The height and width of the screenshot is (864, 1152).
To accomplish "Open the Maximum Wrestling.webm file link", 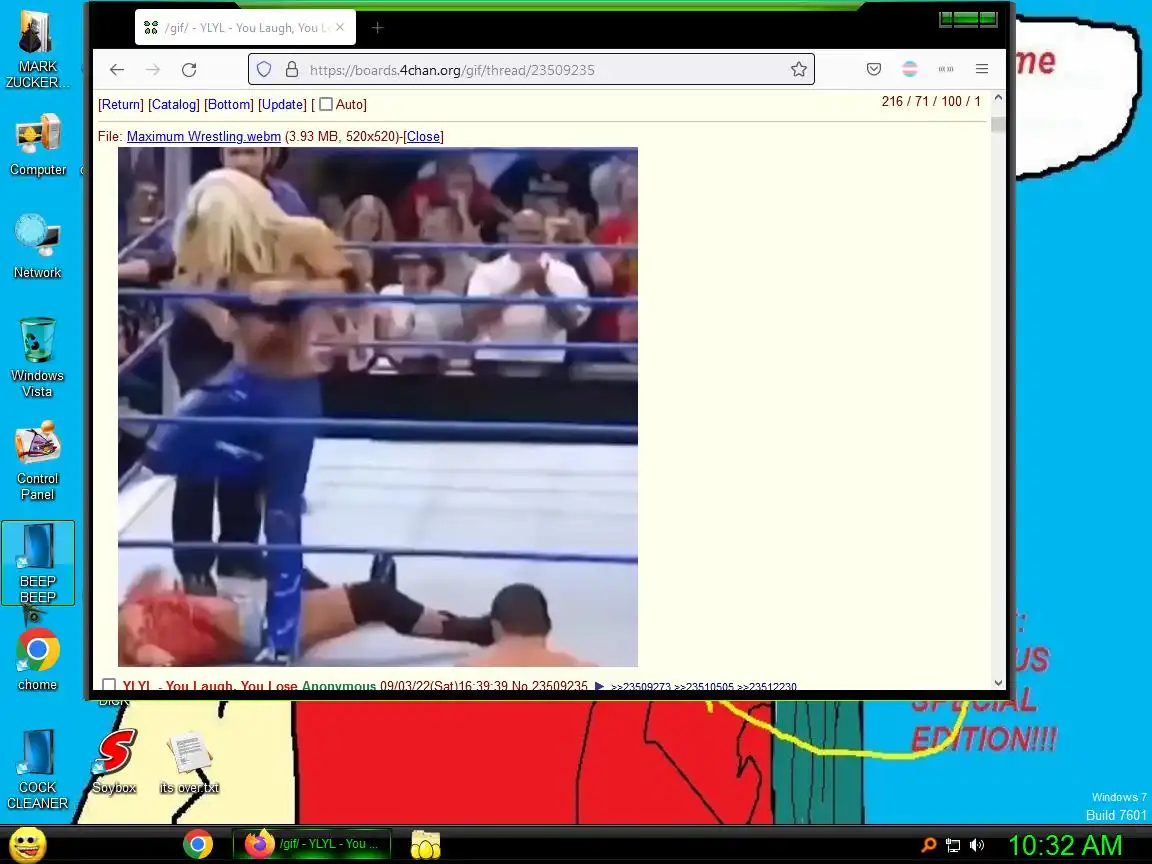I will coord(204,137).
